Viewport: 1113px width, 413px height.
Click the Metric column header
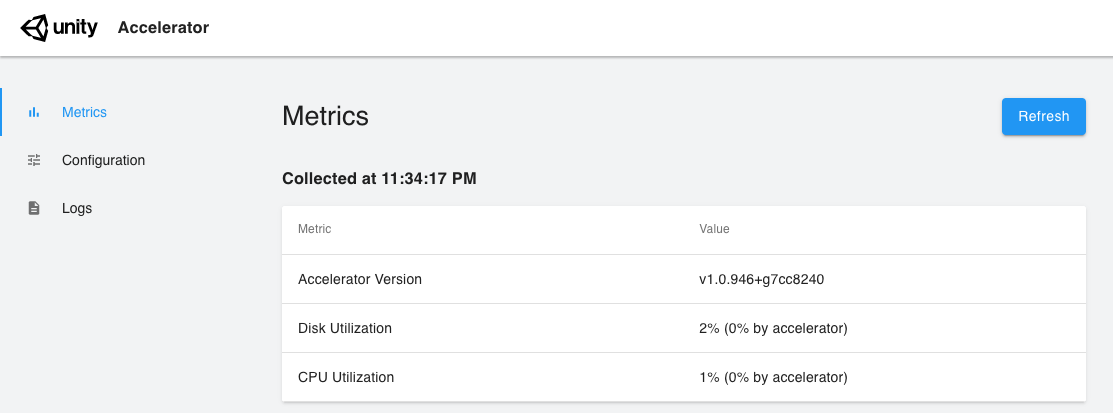pos(314,229)
